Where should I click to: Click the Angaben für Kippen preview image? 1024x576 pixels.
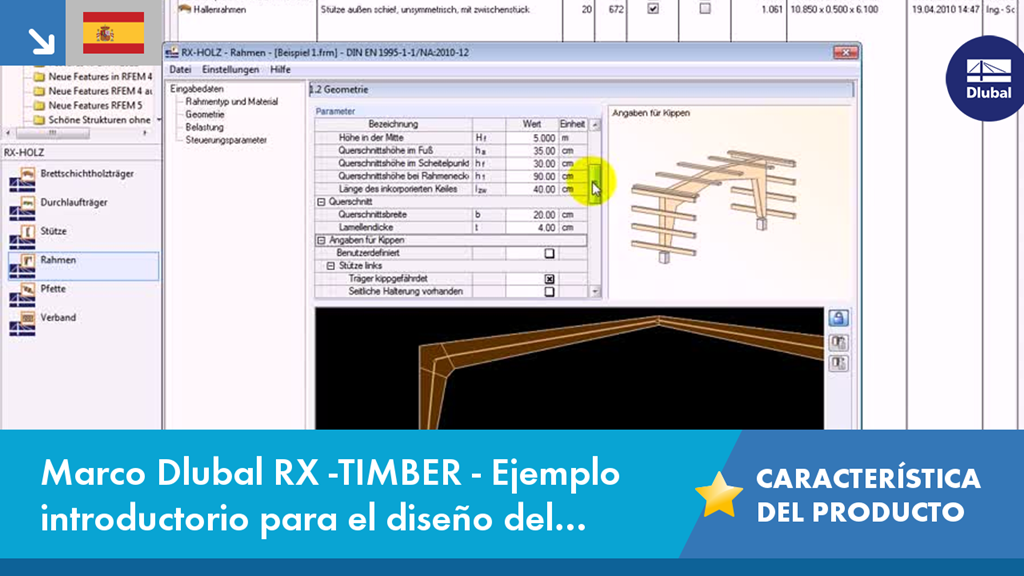click(714, 206)
